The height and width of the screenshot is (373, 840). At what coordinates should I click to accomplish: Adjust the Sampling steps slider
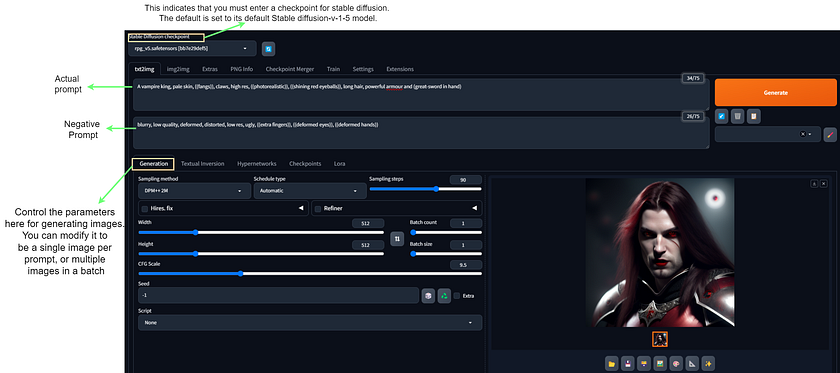point(425,189)
